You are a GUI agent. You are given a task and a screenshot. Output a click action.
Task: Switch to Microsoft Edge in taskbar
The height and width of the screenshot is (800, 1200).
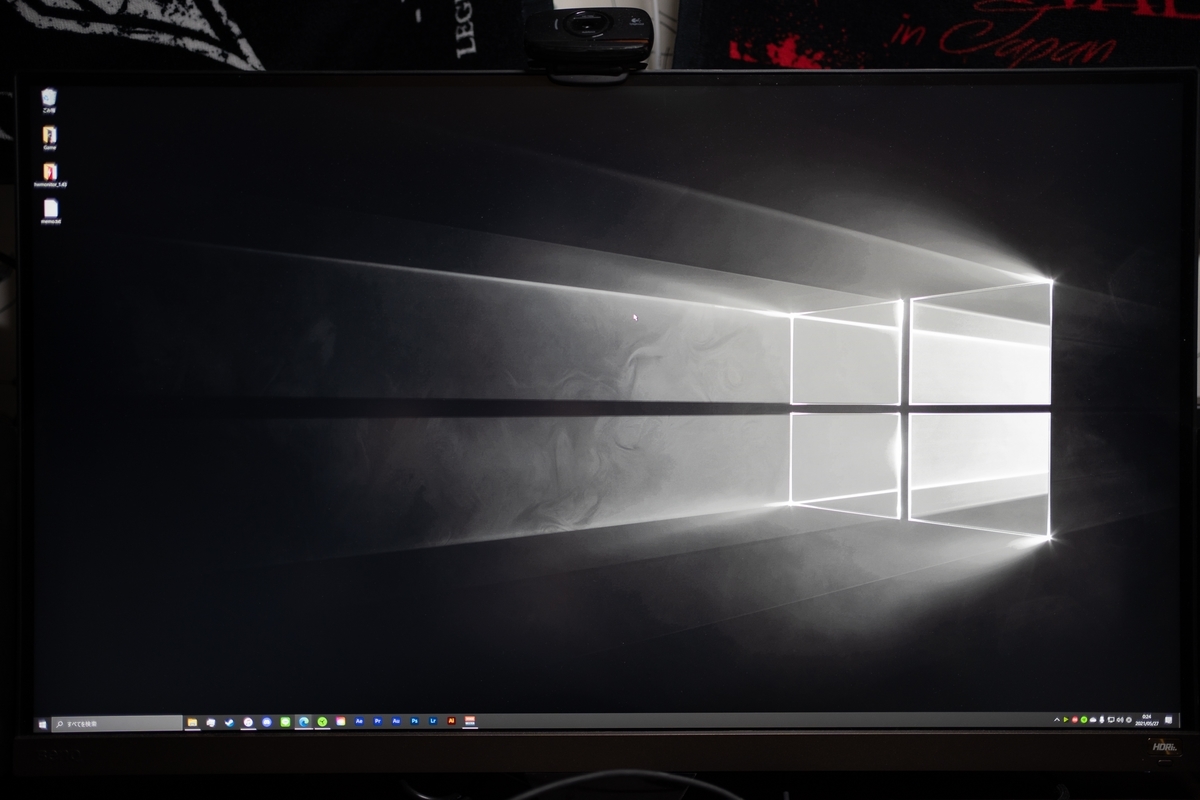point(304,722)
